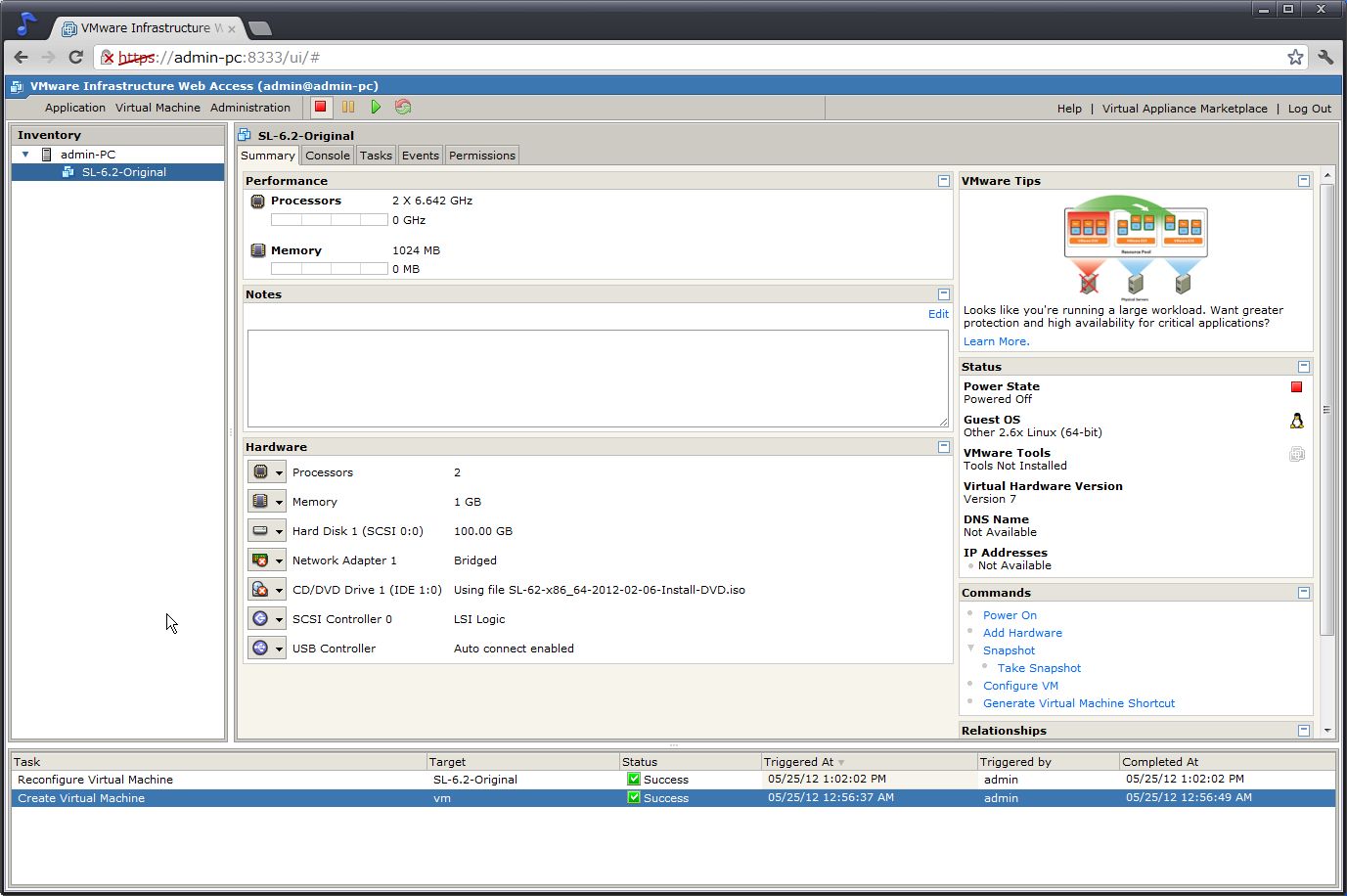Select the Summary tab

click(x=268, y=156)
